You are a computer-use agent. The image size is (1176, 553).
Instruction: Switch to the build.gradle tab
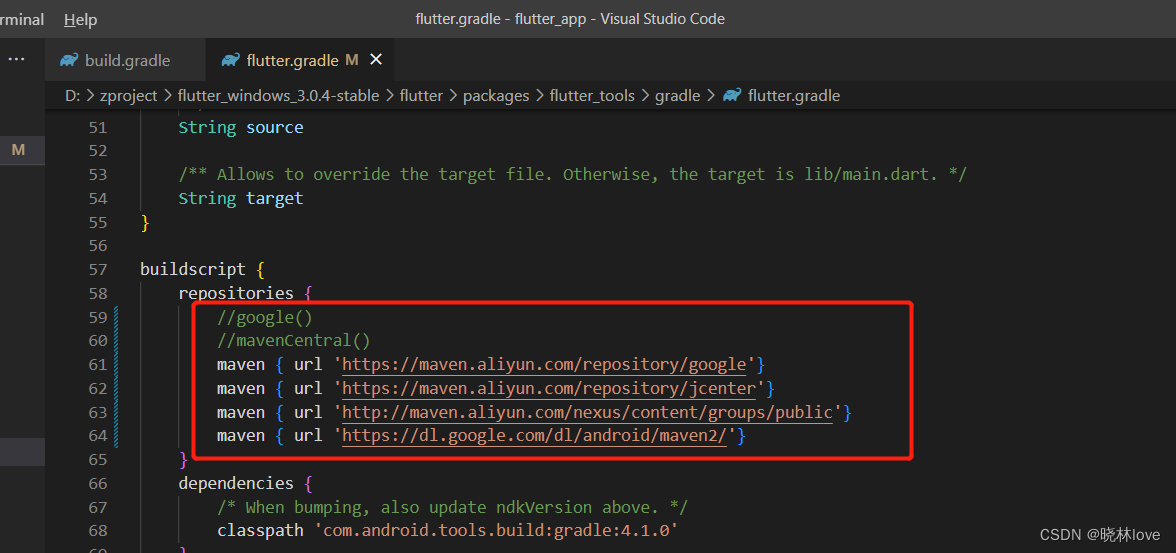(x=125, y=60)
